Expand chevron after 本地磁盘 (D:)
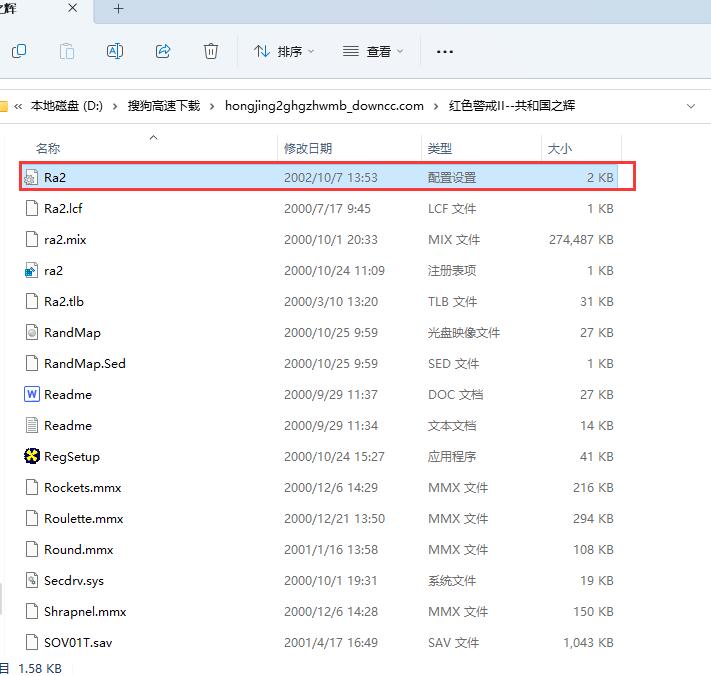This screenshot has height=676, width=711. 115,106
